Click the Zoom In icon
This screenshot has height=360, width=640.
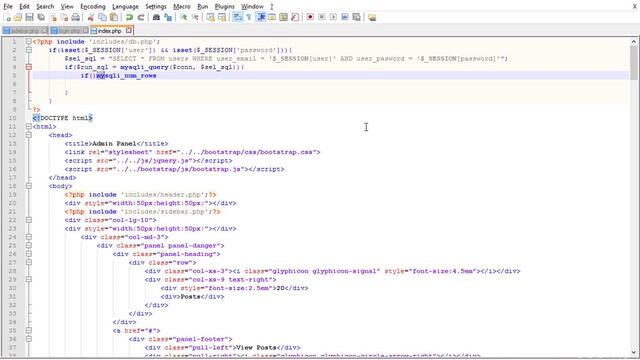[183, 17]
